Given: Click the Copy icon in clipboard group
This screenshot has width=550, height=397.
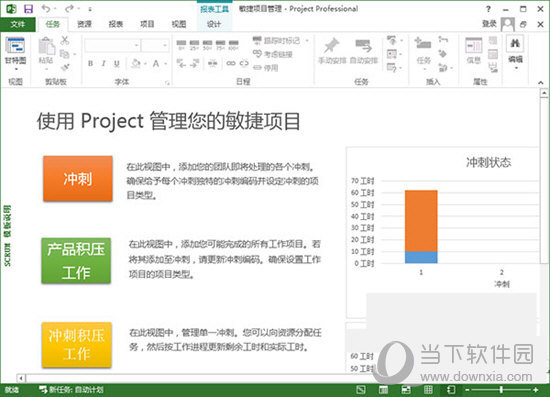Looking at the screenshot, I should pyautogui.click(x=65, y=54).
